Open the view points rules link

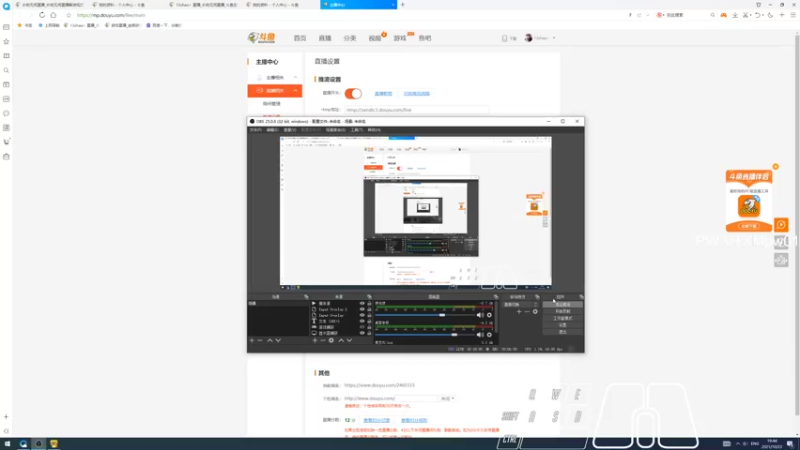[x=414, y=420]
